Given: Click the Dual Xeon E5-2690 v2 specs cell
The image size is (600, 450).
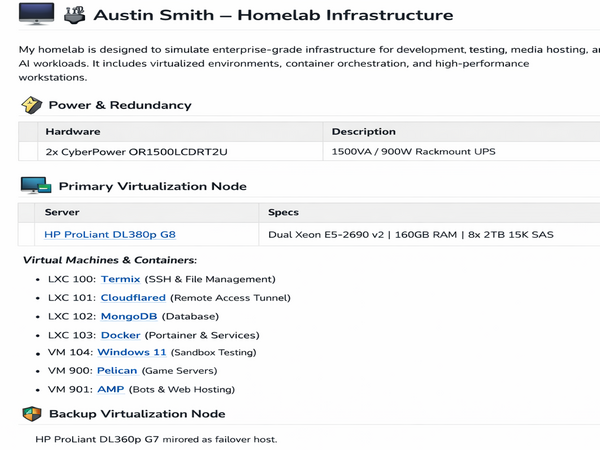Looking at the screenshot, I should (x=429, y=234).
